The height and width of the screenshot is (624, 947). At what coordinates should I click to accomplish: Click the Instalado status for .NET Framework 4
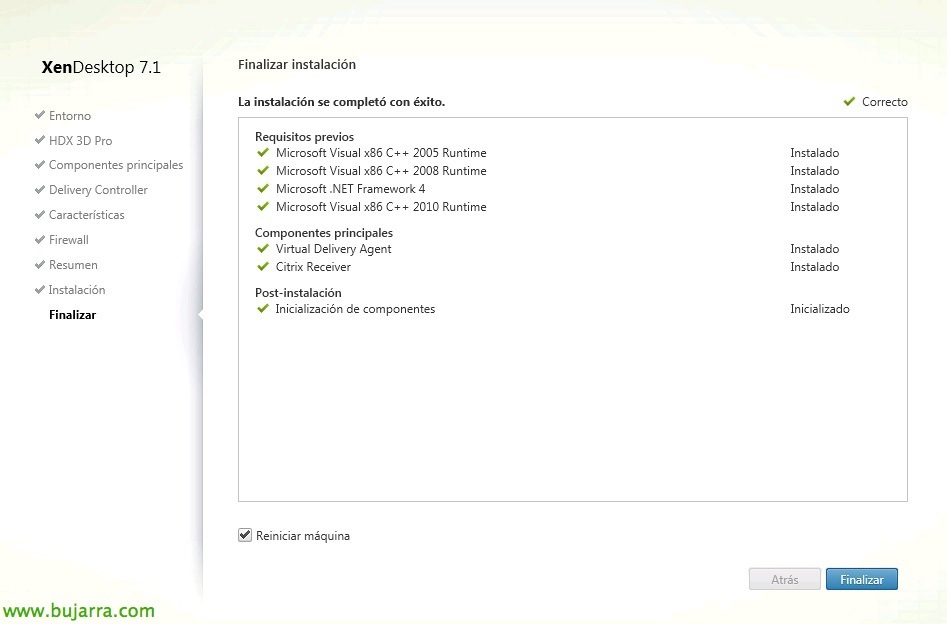tap(815, 189)
